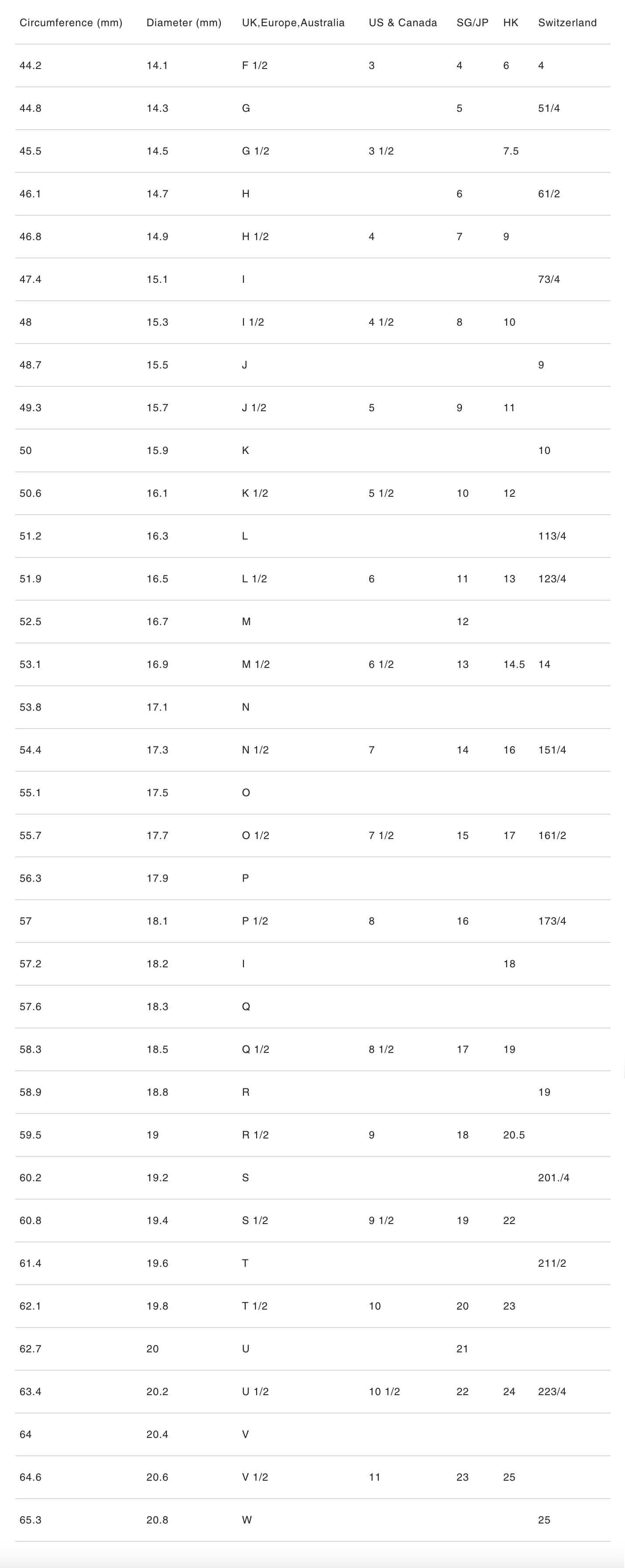Click the HK size 7.5 cell

511,151
